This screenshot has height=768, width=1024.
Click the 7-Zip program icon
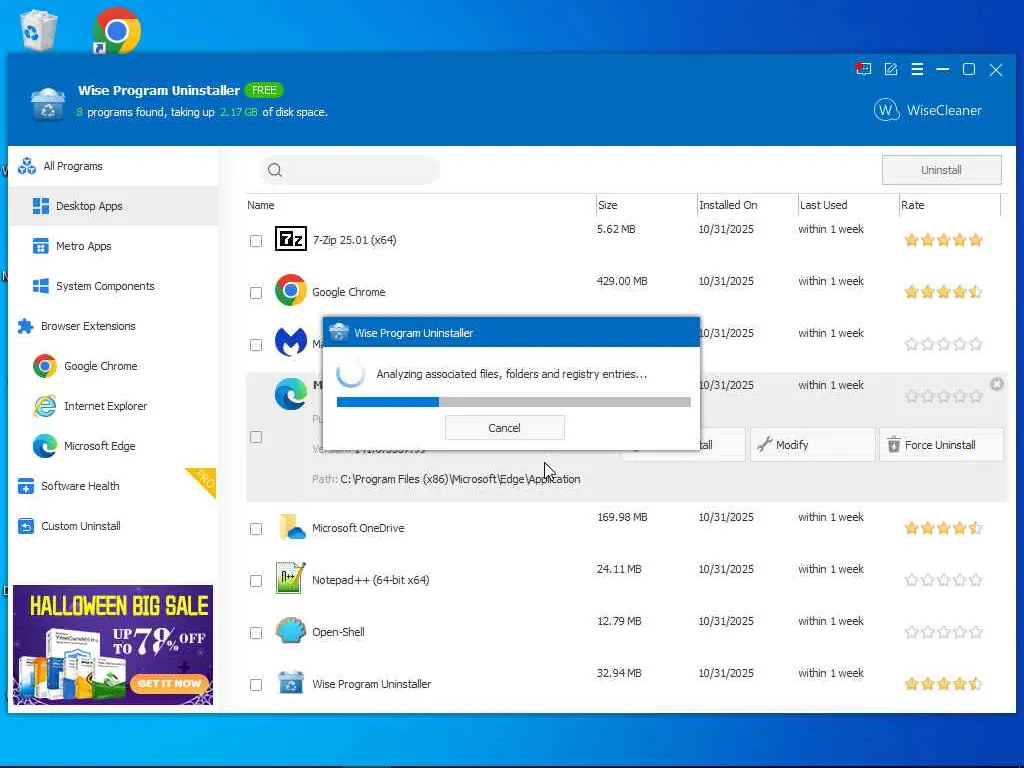(x=291, y=239)
